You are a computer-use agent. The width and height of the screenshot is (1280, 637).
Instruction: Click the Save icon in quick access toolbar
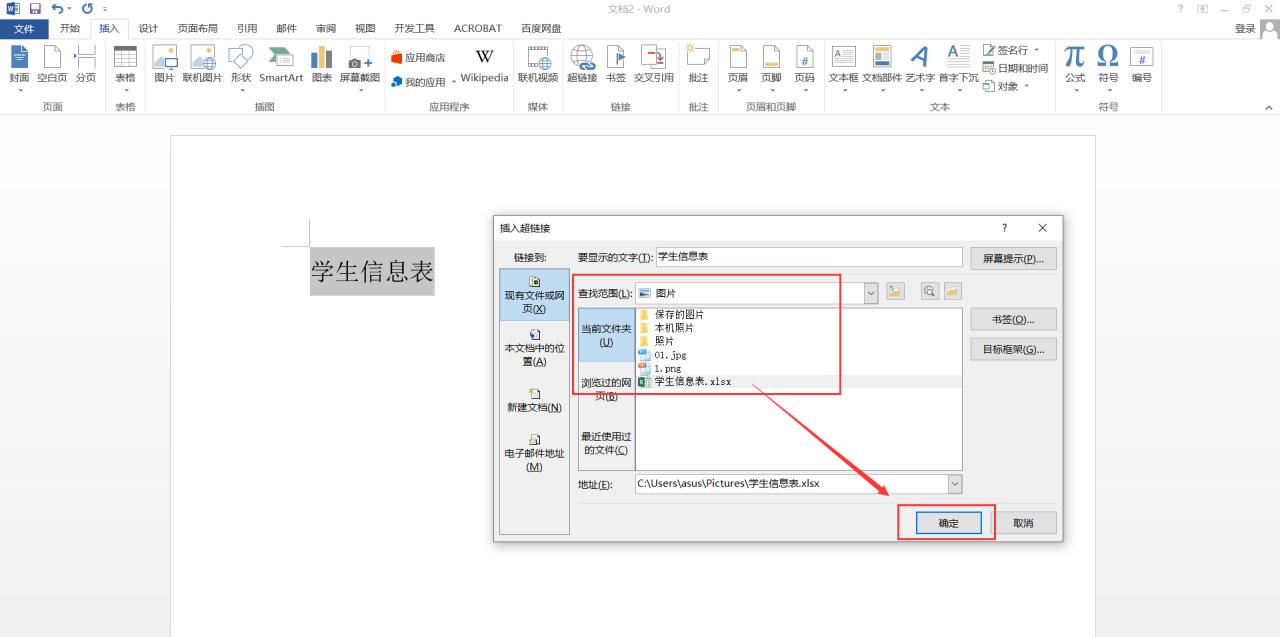click(x=35, y=8)
